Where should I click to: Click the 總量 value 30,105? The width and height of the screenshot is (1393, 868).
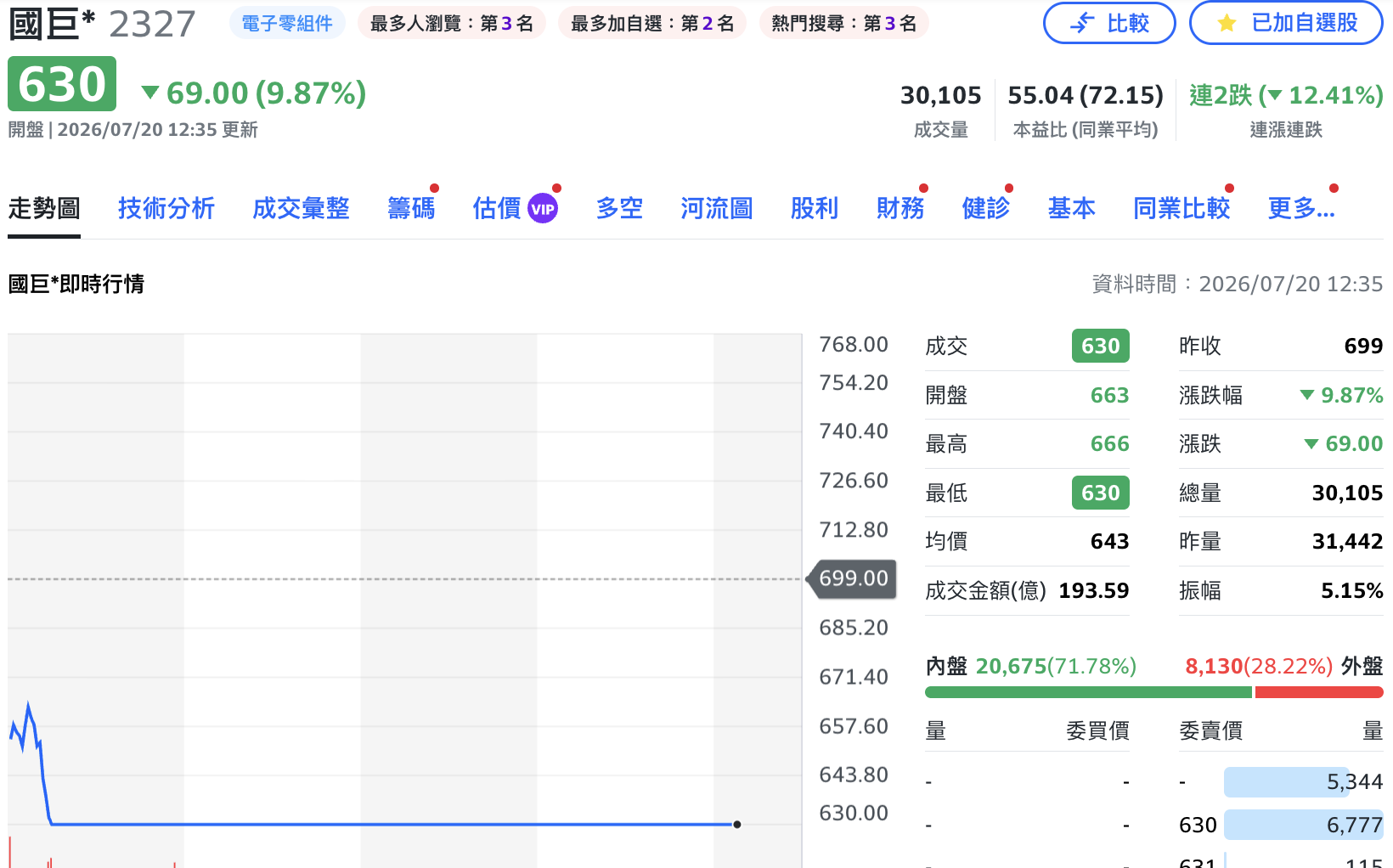coord(1347,493)
